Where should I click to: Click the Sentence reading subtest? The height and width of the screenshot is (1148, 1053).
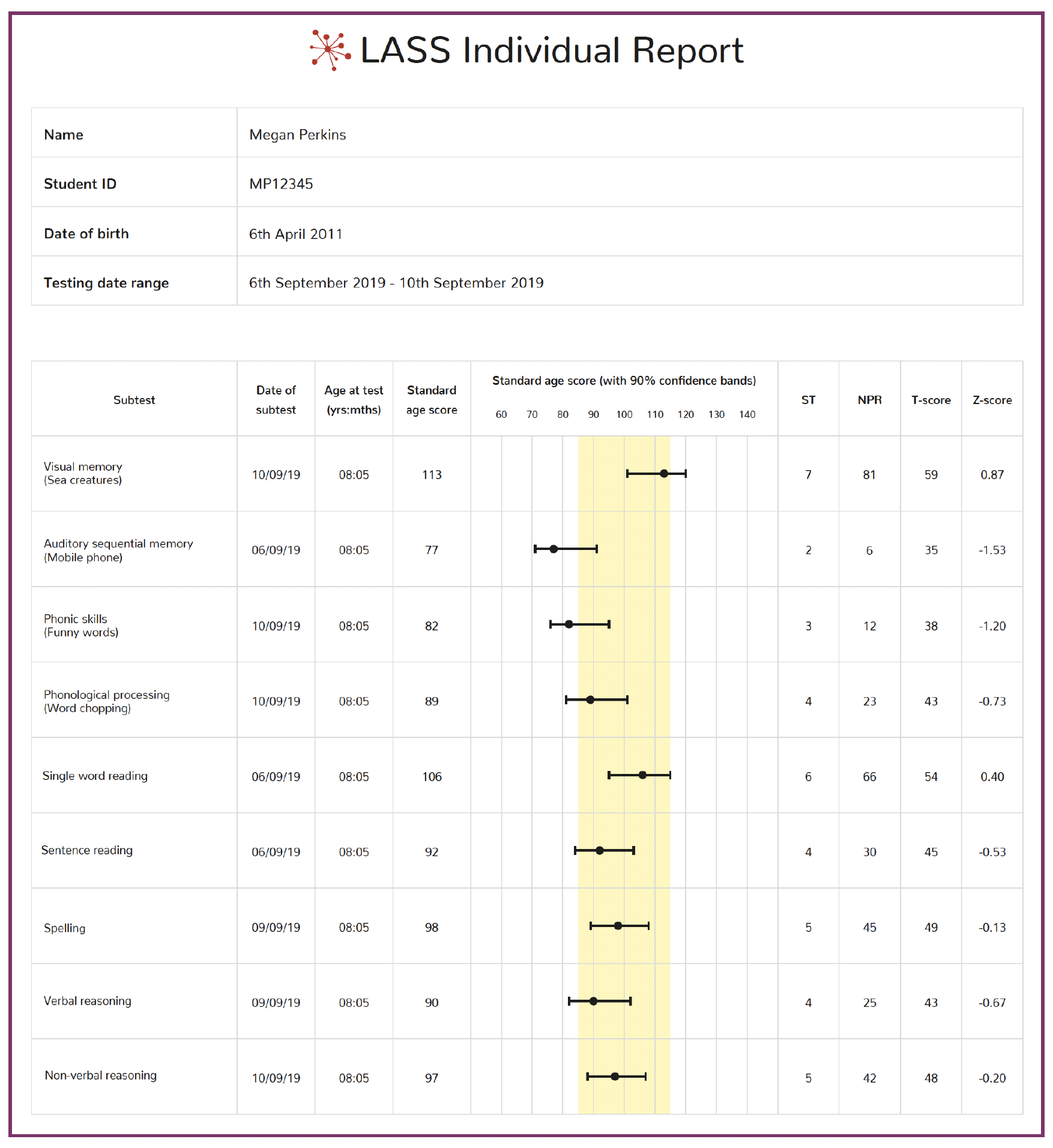click(x=87, y=850)
